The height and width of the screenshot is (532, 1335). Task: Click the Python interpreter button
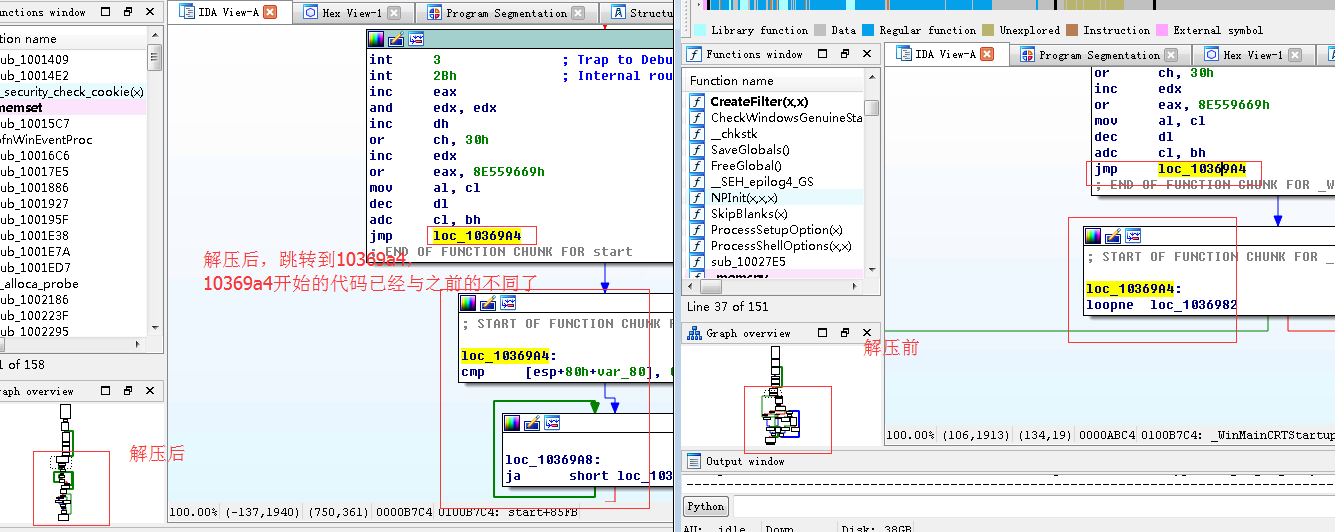coord(705,506)
